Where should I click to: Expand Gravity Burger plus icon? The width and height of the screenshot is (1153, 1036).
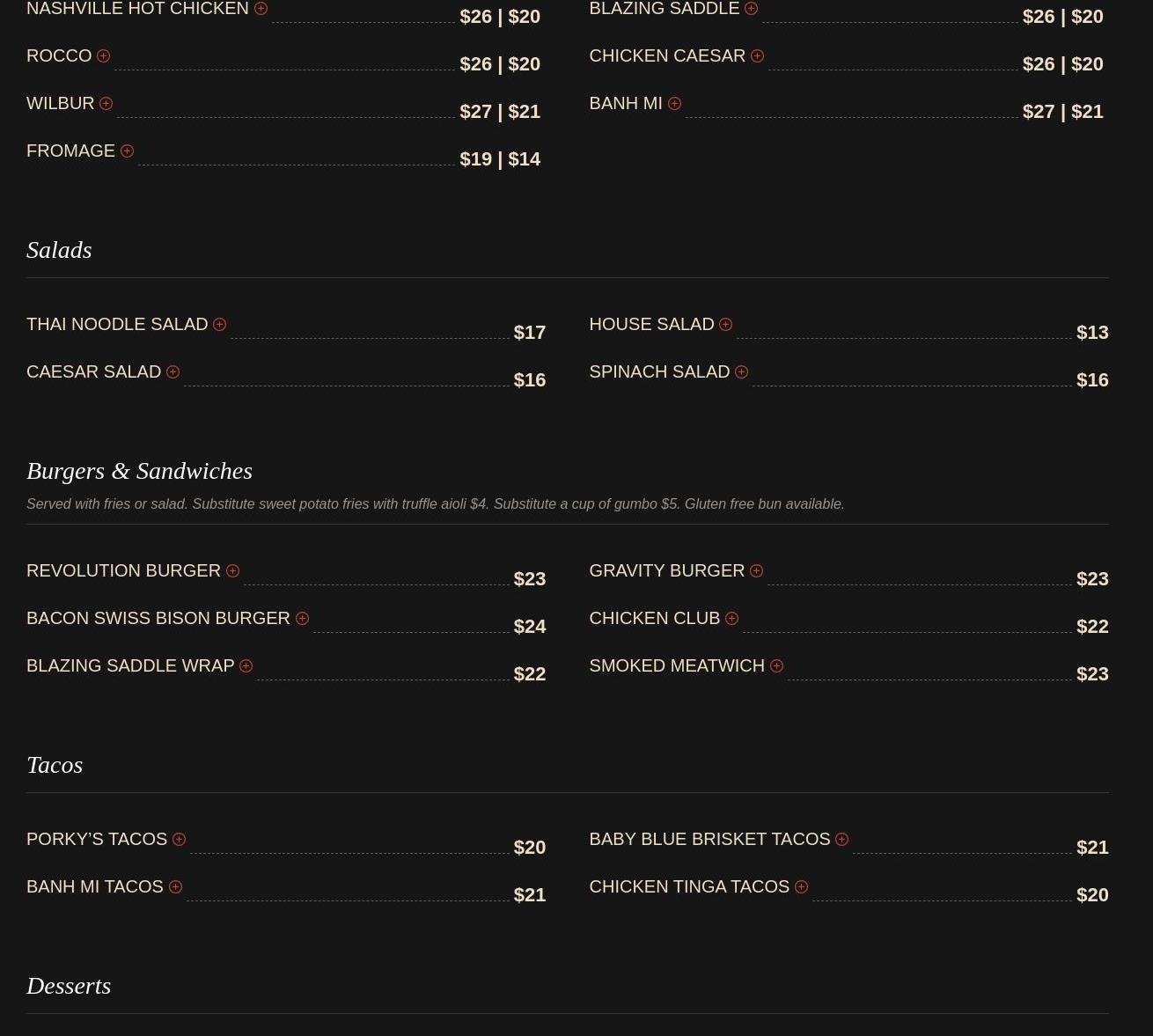[x=756, y=571]
